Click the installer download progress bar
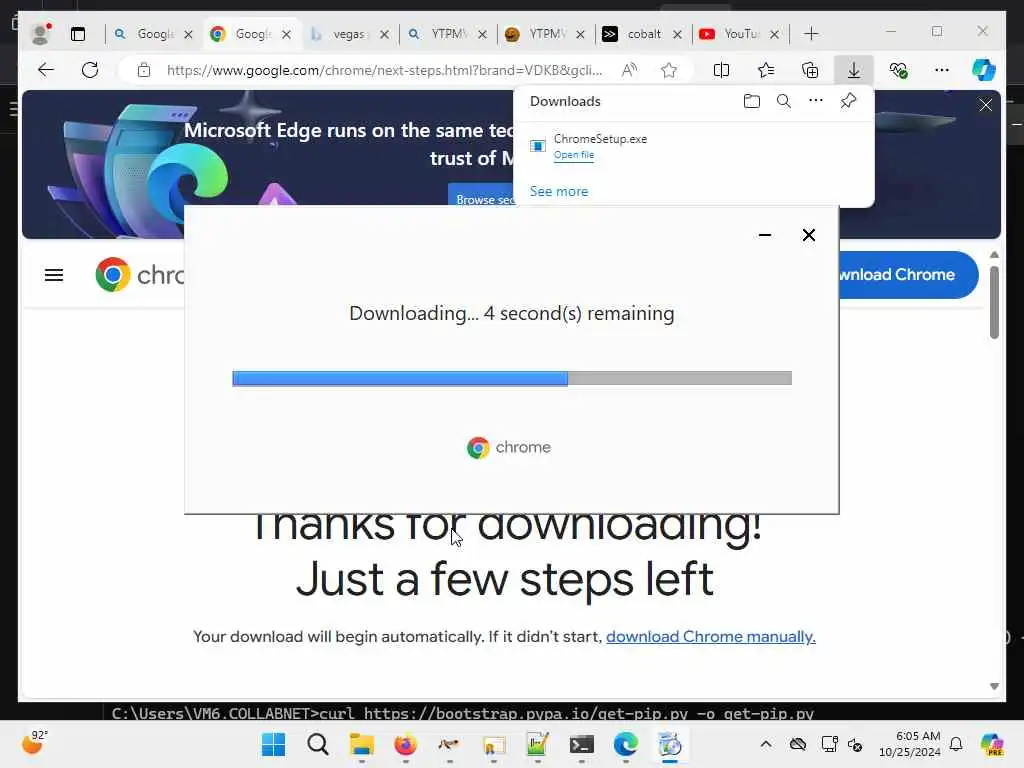The width and height of the screenshot is (1024, 768). tap(512, 378)
